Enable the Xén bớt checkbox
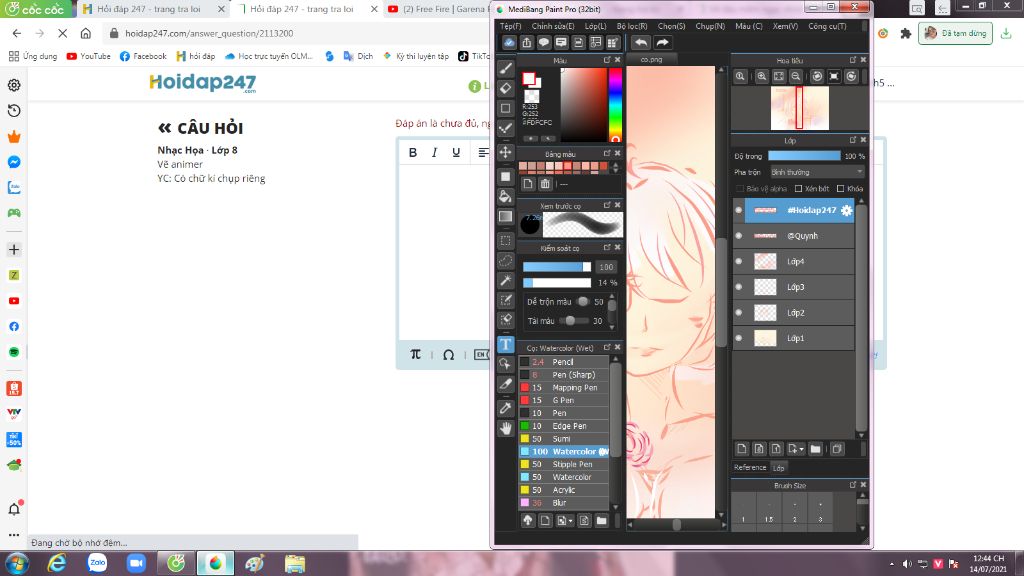1024x576 pixels. (798, 189)
